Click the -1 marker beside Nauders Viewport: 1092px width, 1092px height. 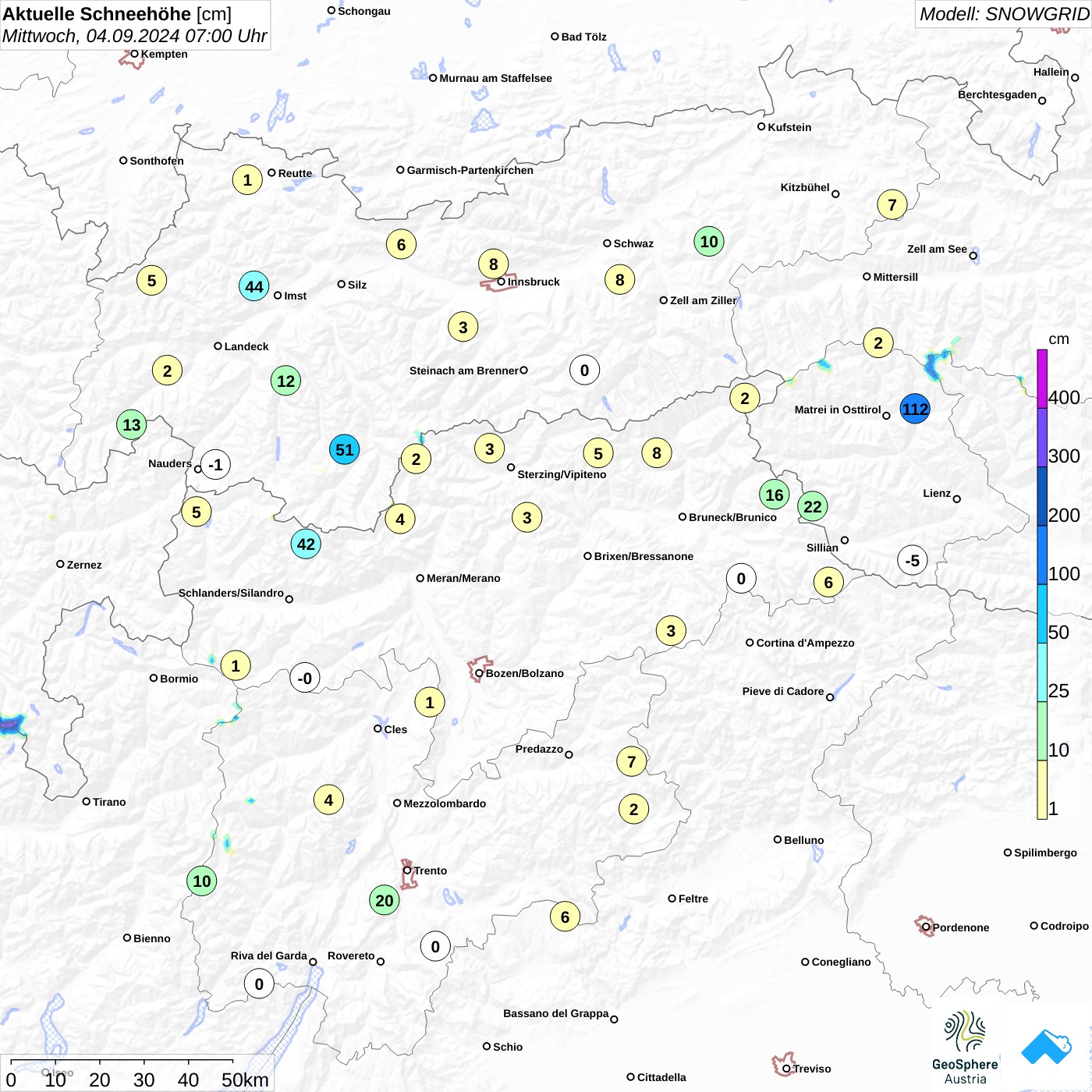pyautogui.click(x=215, y=465)
